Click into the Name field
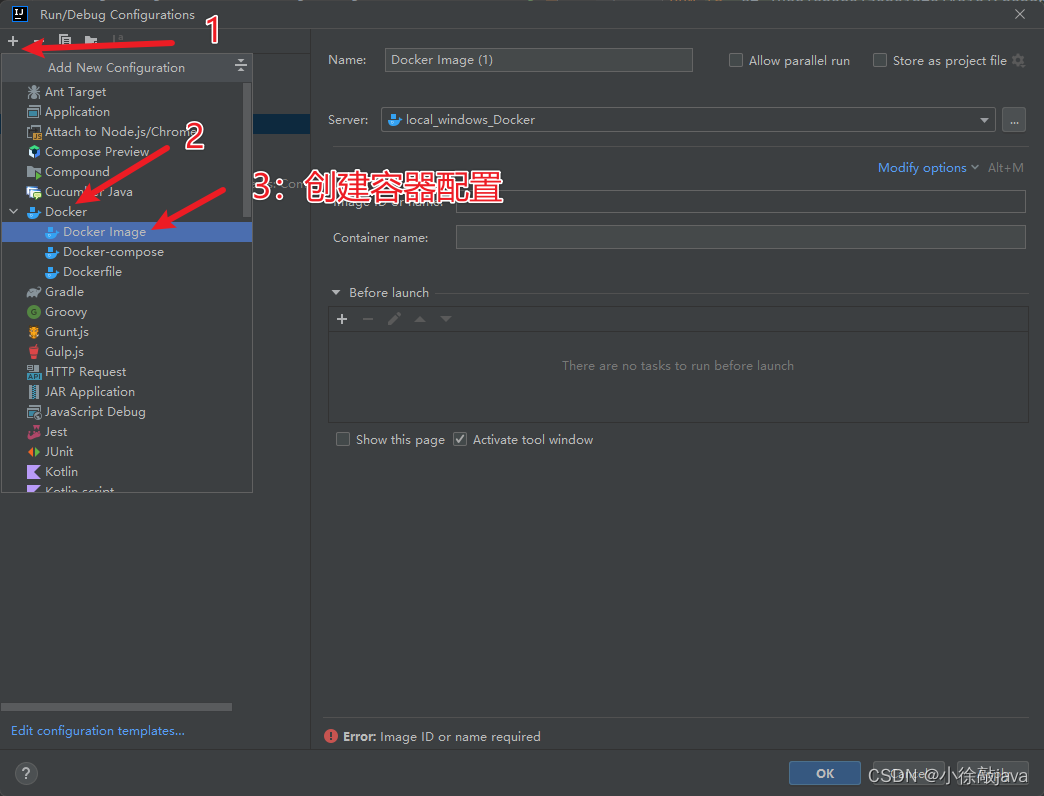Image resolution: width=1044 pixels, height=796 pixels. (539, 60)
